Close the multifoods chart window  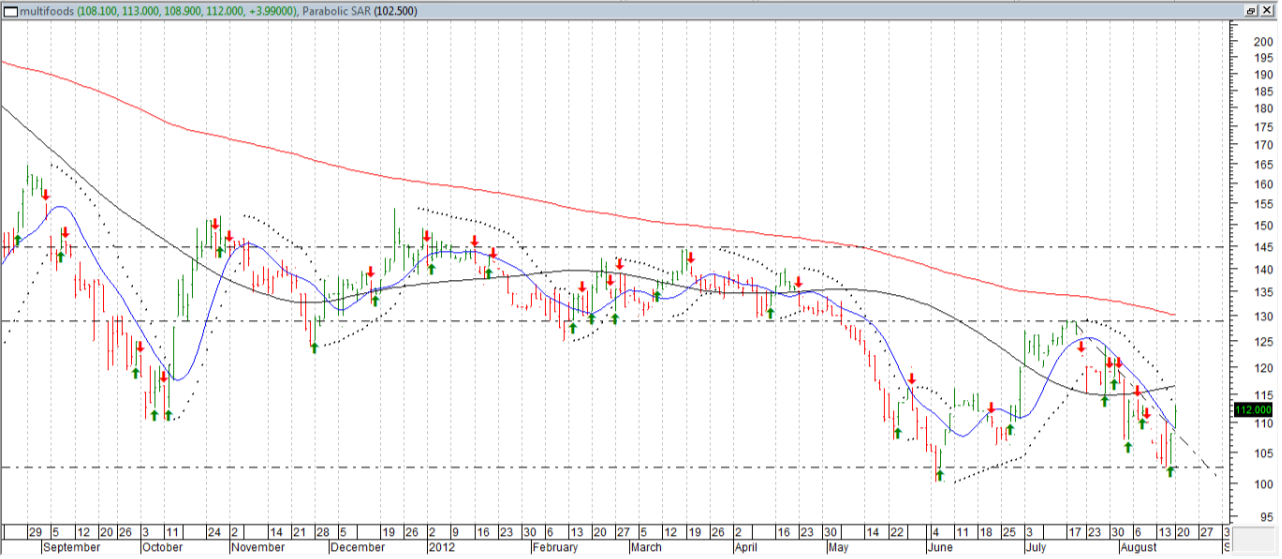1268,10
